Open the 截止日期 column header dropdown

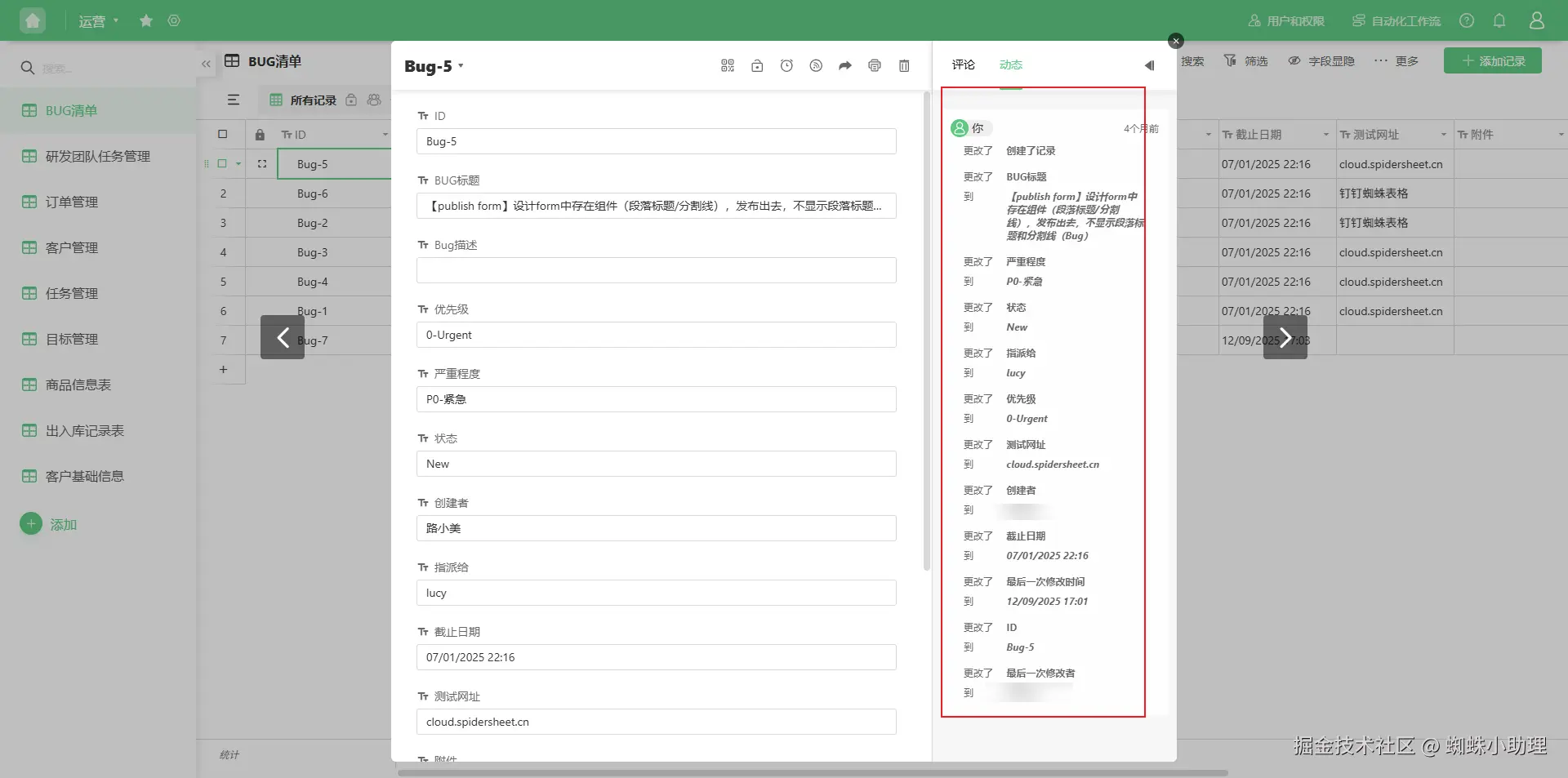click(1326, 135)
